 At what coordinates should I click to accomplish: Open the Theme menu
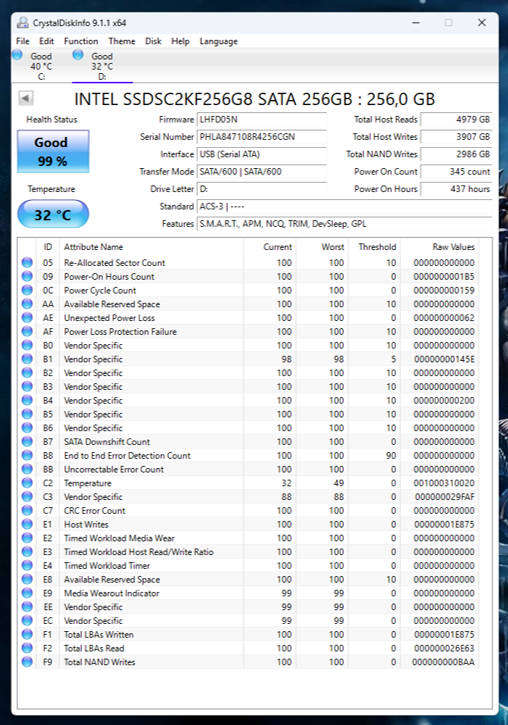click(122, 41)
